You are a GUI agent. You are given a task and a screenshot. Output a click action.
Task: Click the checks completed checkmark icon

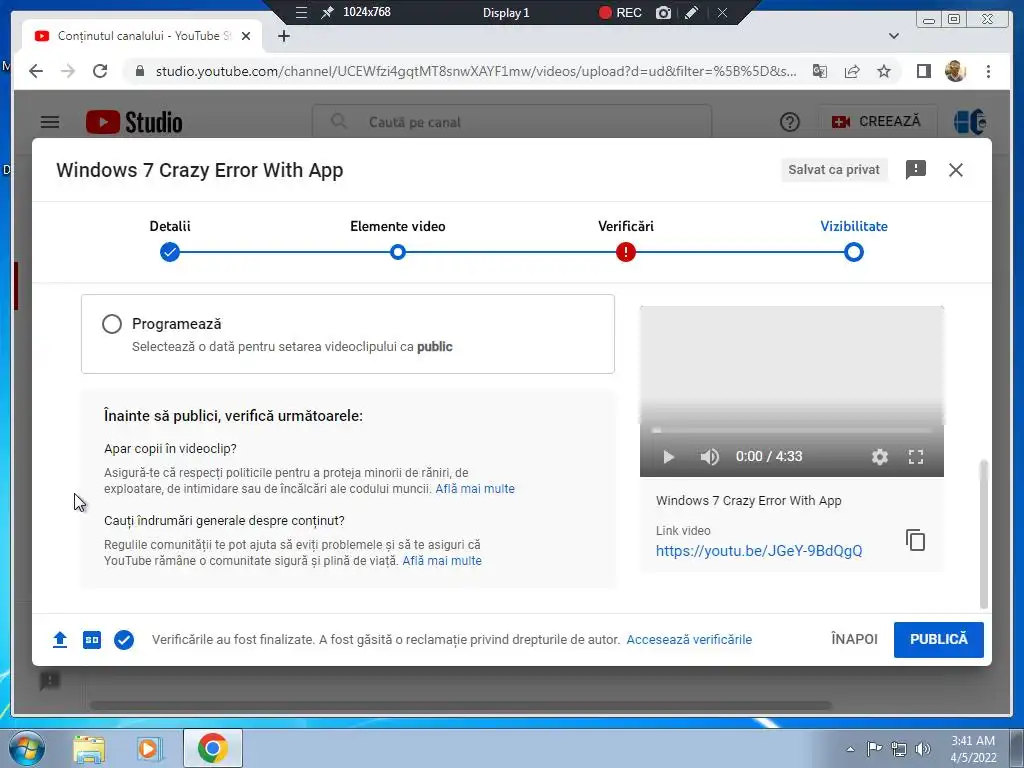click(x=123, y=639)
